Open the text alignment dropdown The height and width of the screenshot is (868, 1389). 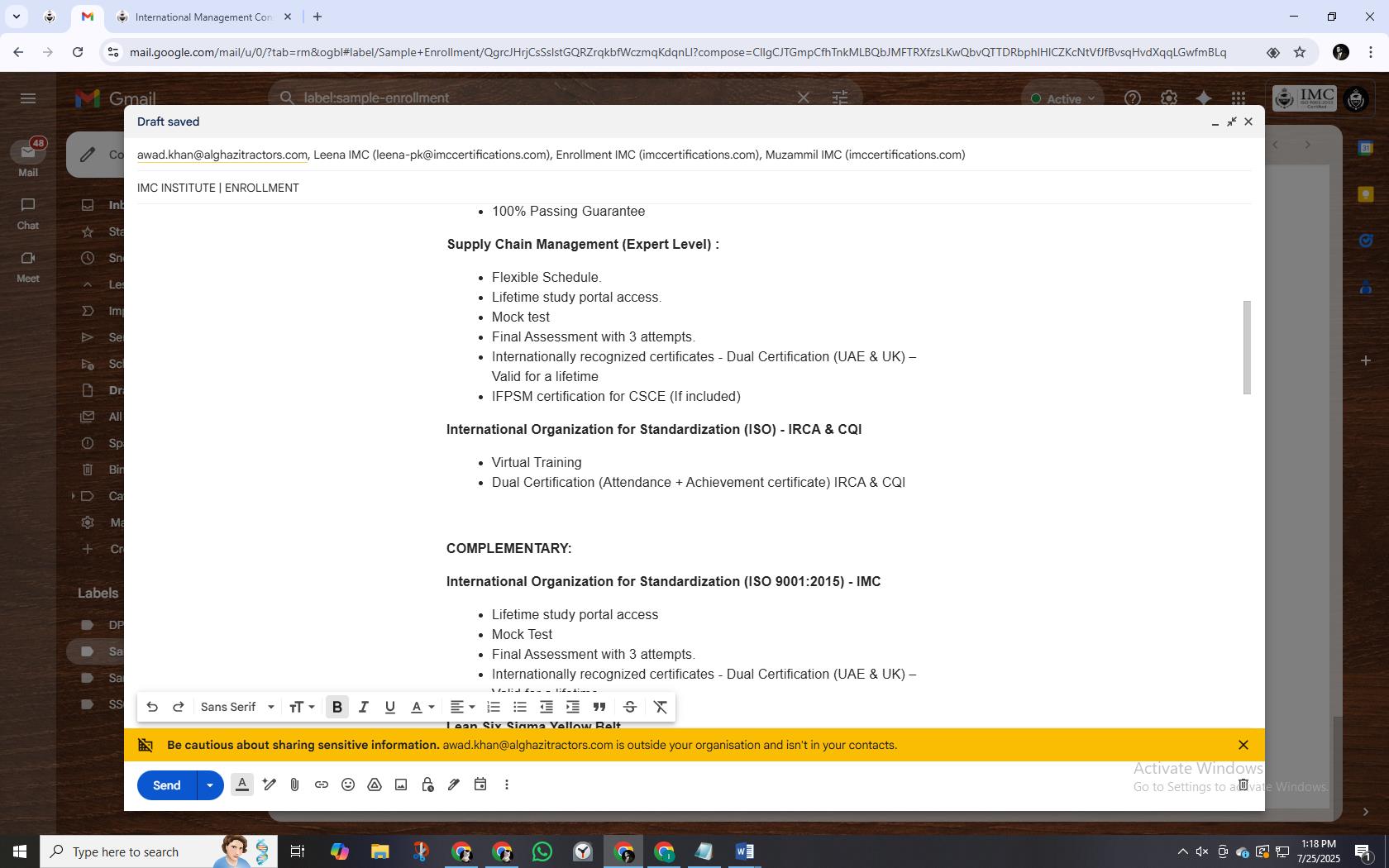[x=462, y=707]
